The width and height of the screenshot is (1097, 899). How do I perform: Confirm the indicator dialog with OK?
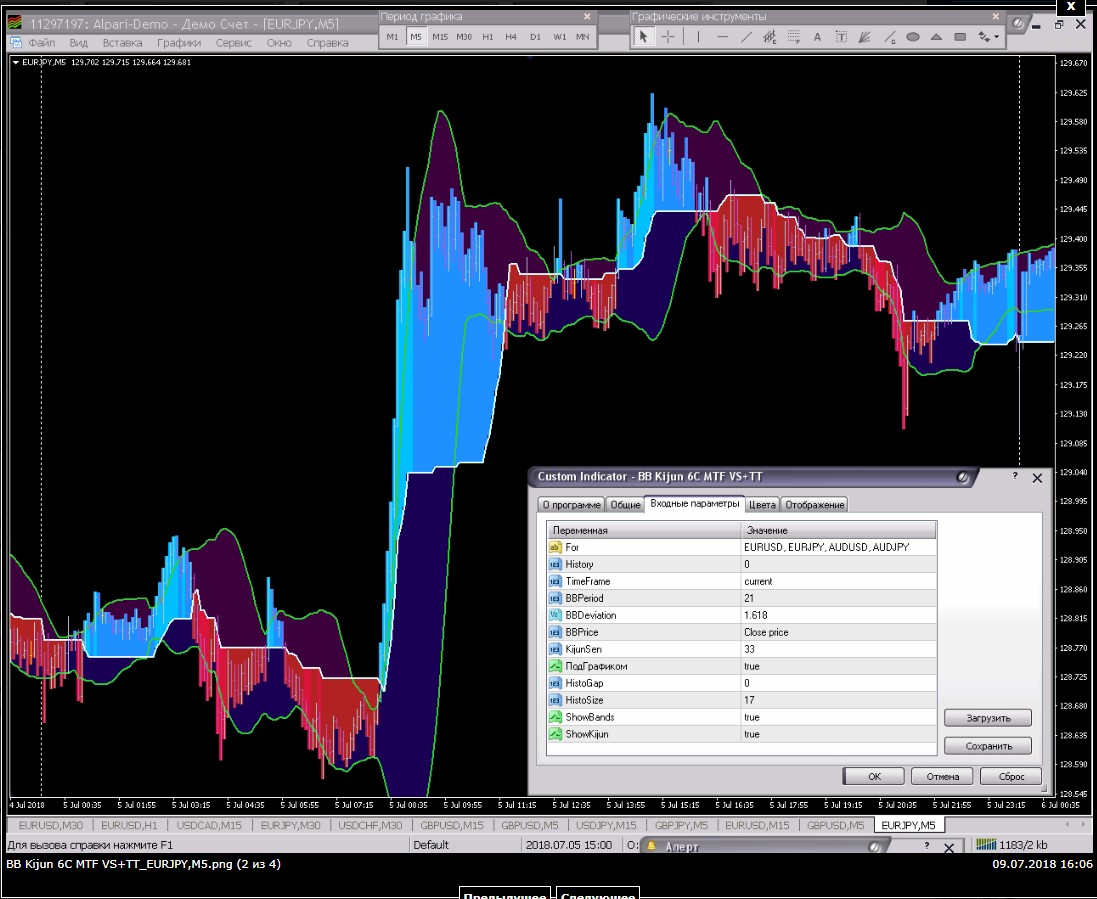(875, 777)
